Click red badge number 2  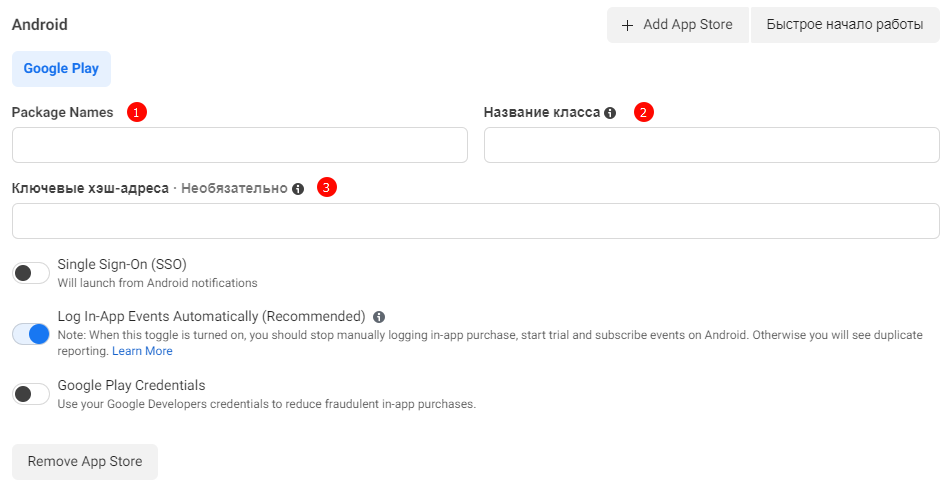tap(644, 112)
